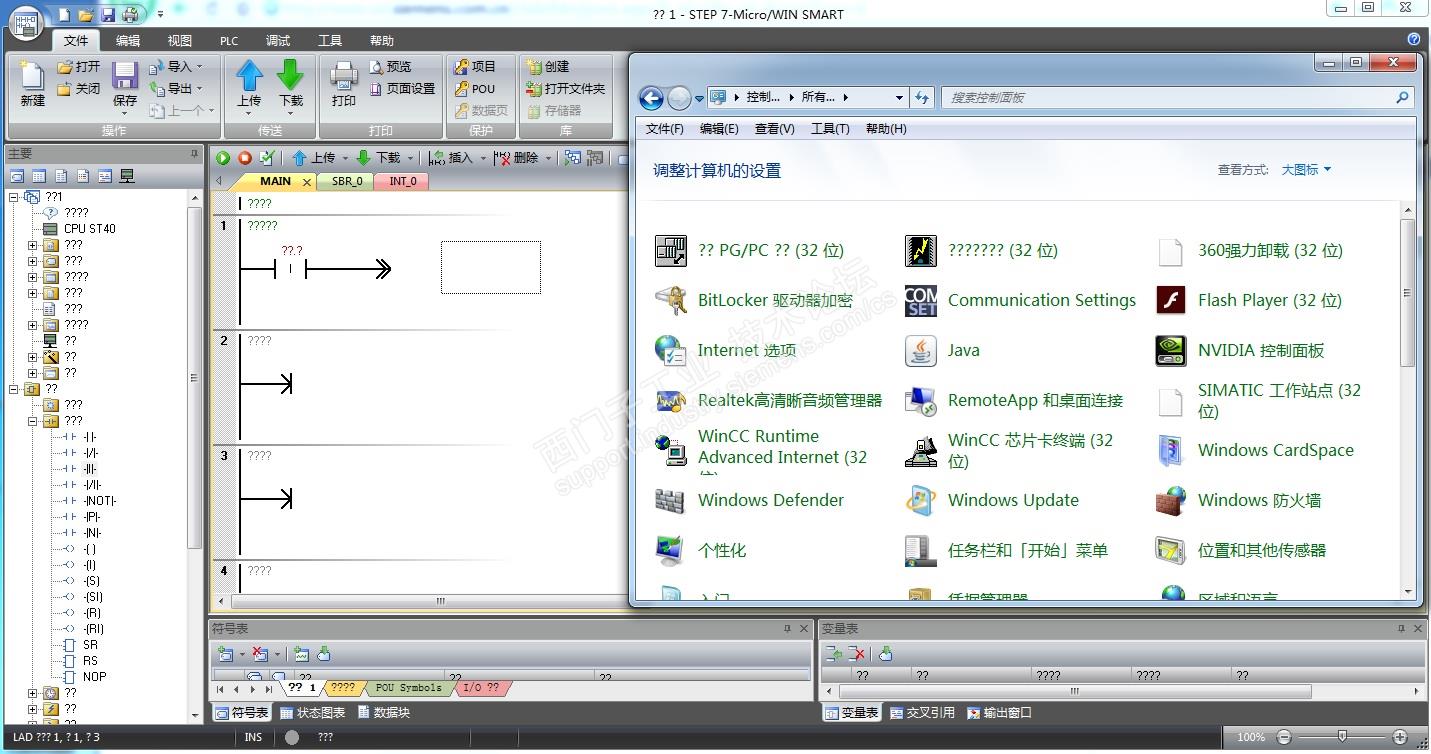The width and height of the screenshot is (1431, 754).
Task: Click the 项目 protection key button
Action: [475, 67]
